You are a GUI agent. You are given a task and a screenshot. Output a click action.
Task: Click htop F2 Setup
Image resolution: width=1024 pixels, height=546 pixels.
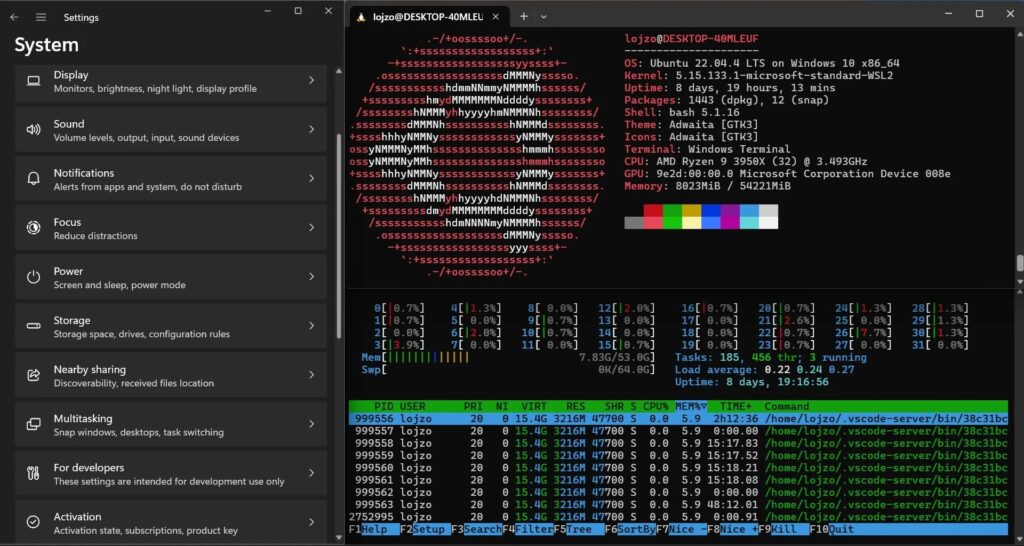[424, 529]
